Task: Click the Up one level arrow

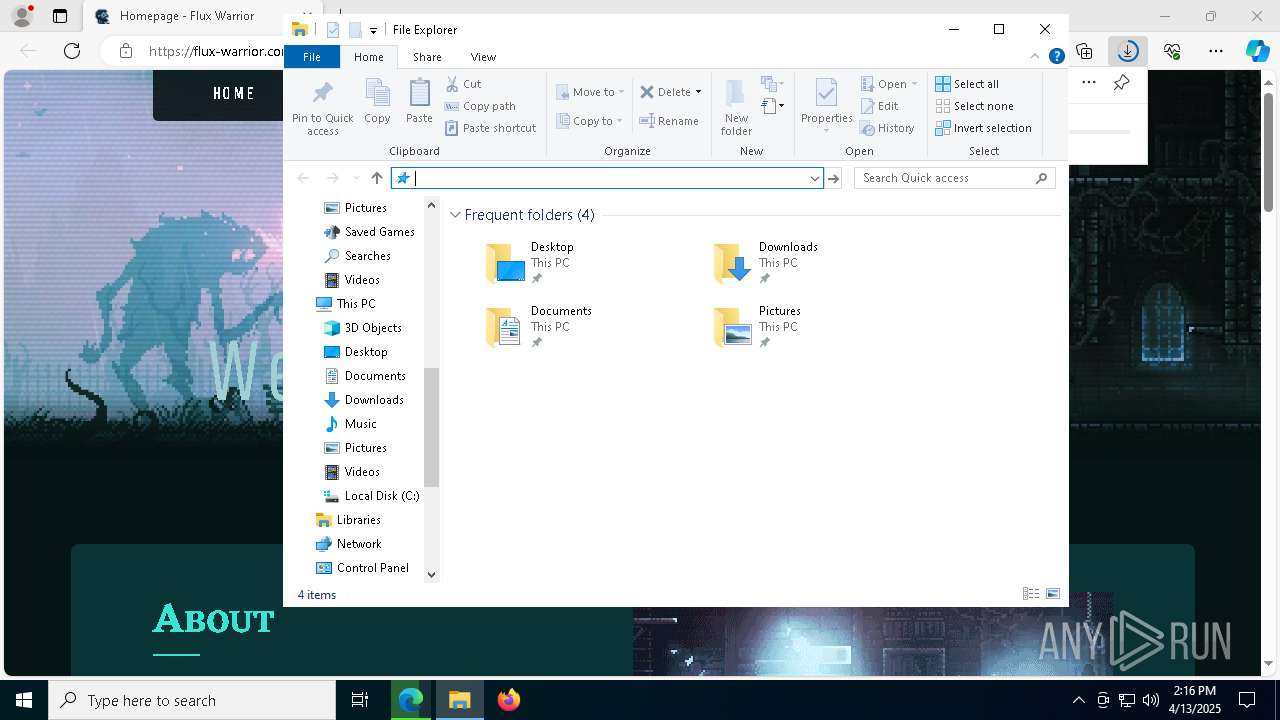Action: point(377,178)
